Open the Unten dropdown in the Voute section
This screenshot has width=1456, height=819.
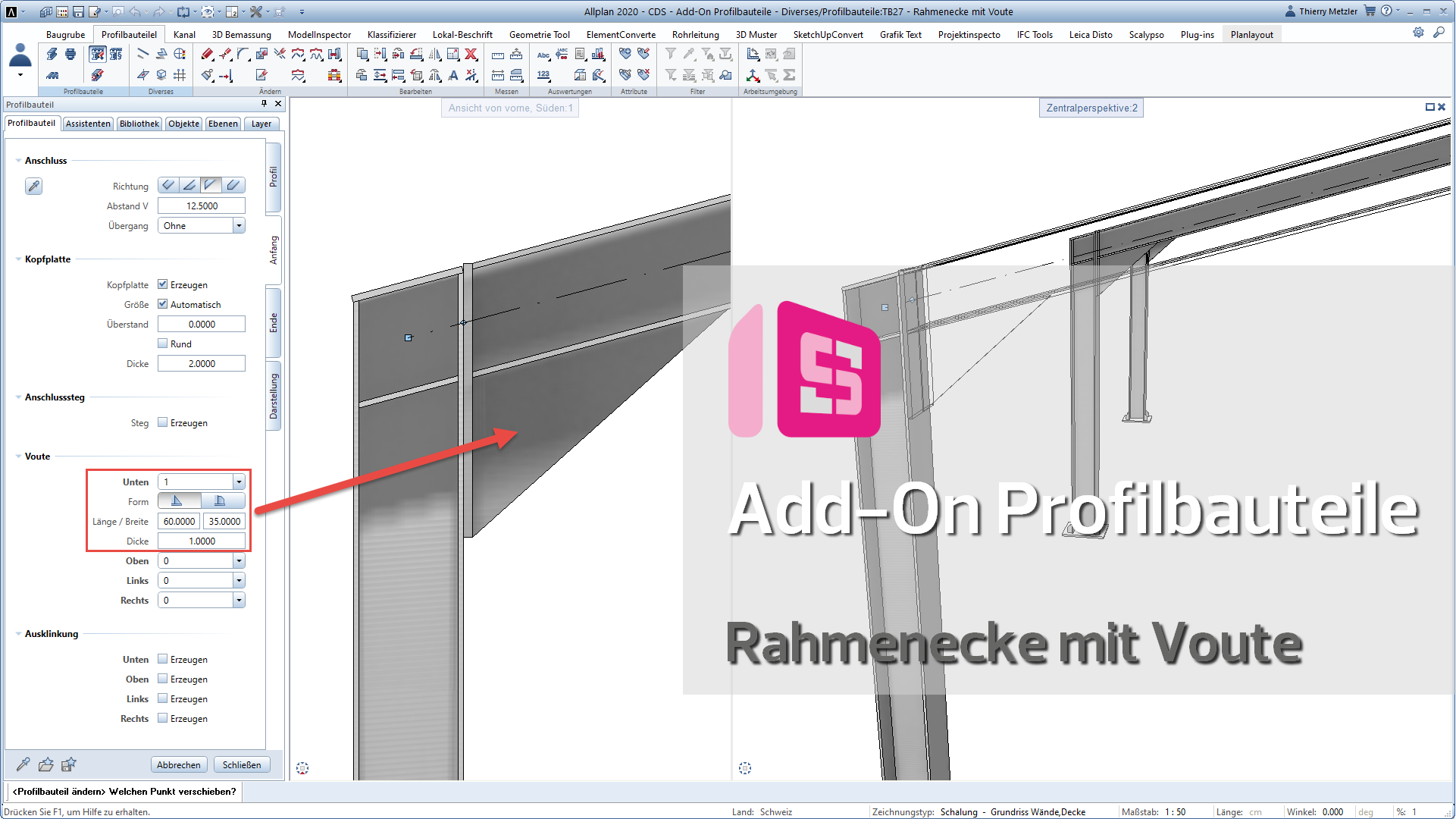point(238,481)
